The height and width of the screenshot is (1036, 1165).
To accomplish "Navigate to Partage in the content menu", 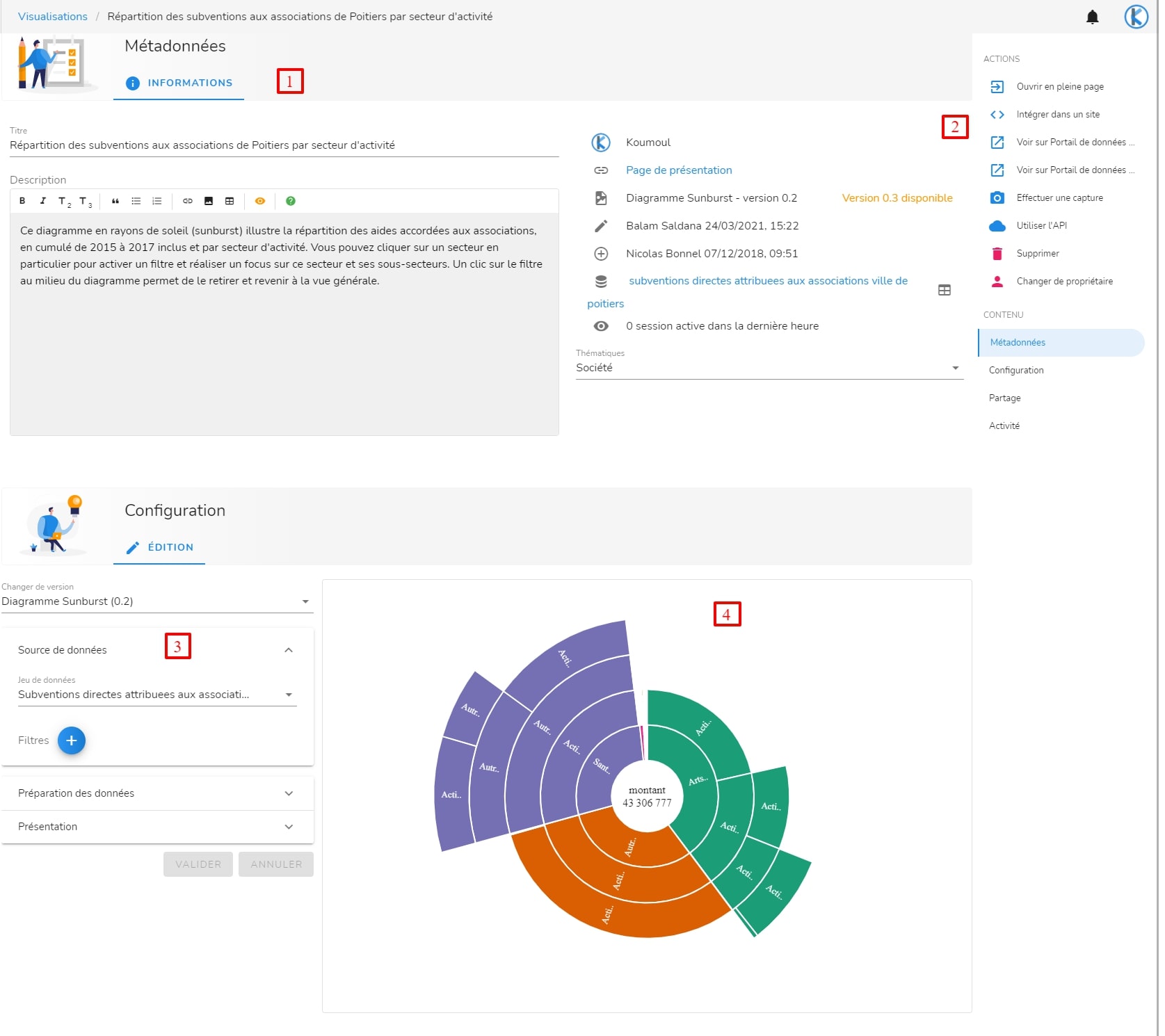I will click(x=1061, y=398).
